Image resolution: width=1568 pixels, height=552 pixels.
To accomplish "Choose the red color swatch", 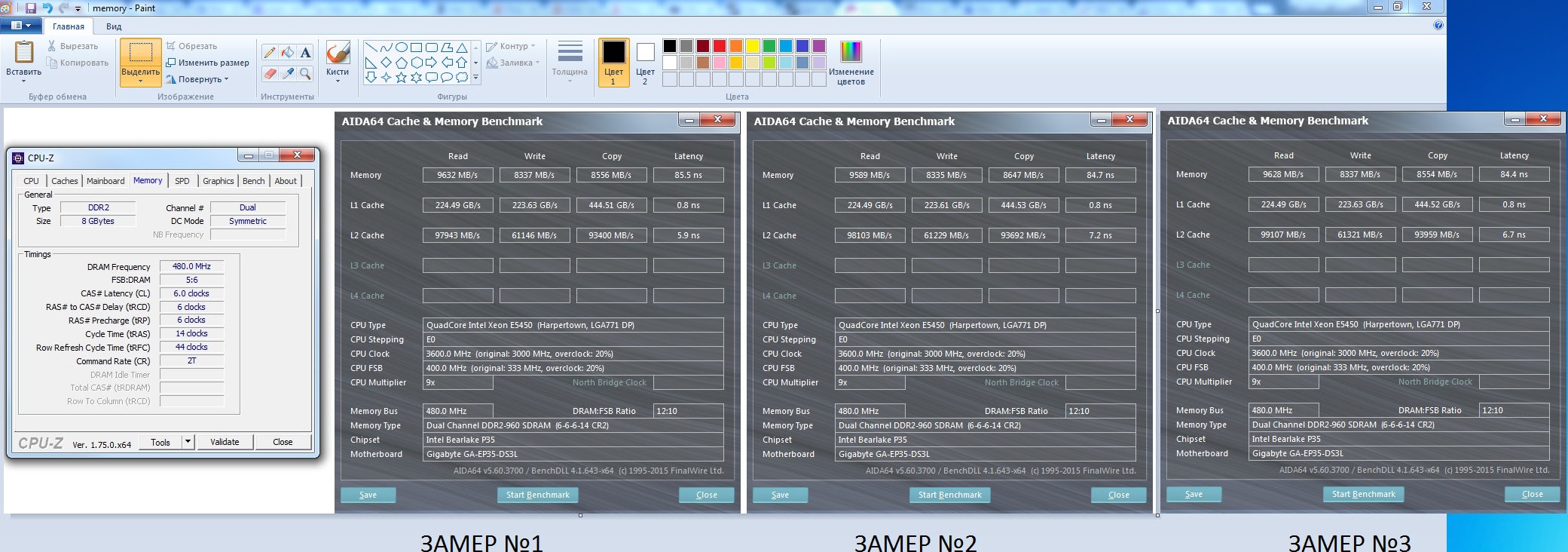I will 720,46.
